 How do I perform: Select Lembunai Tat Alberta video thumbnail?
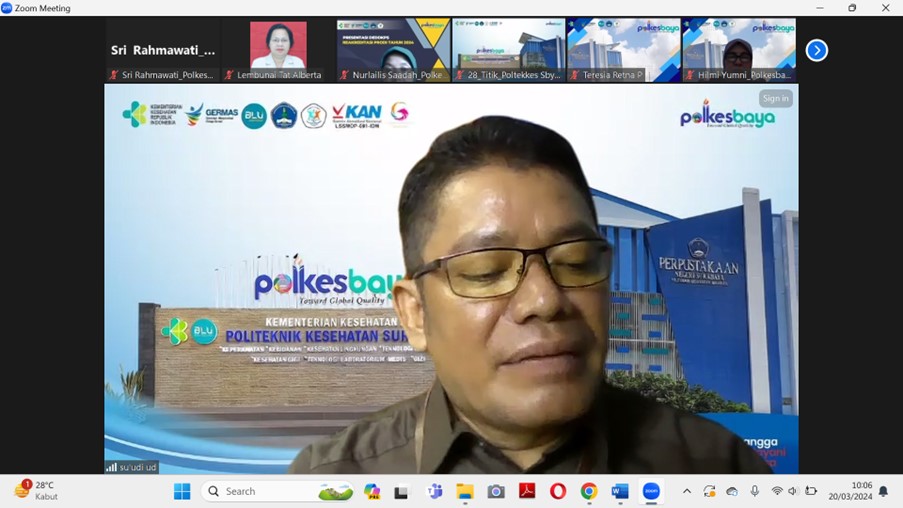[278, 50]
